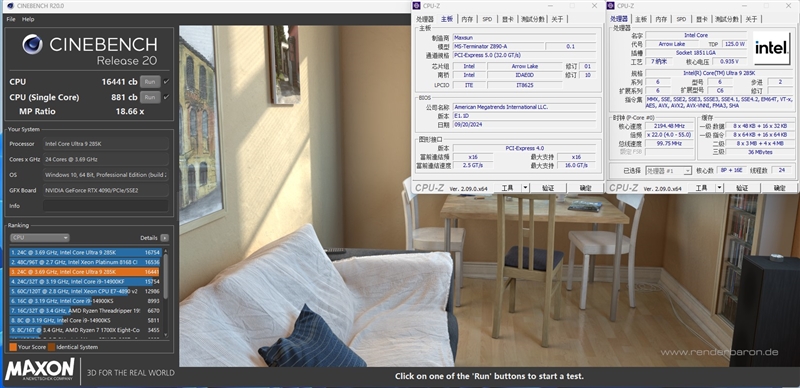Select the Xeon E7-4890 v2 ranking row

(85, 291)
